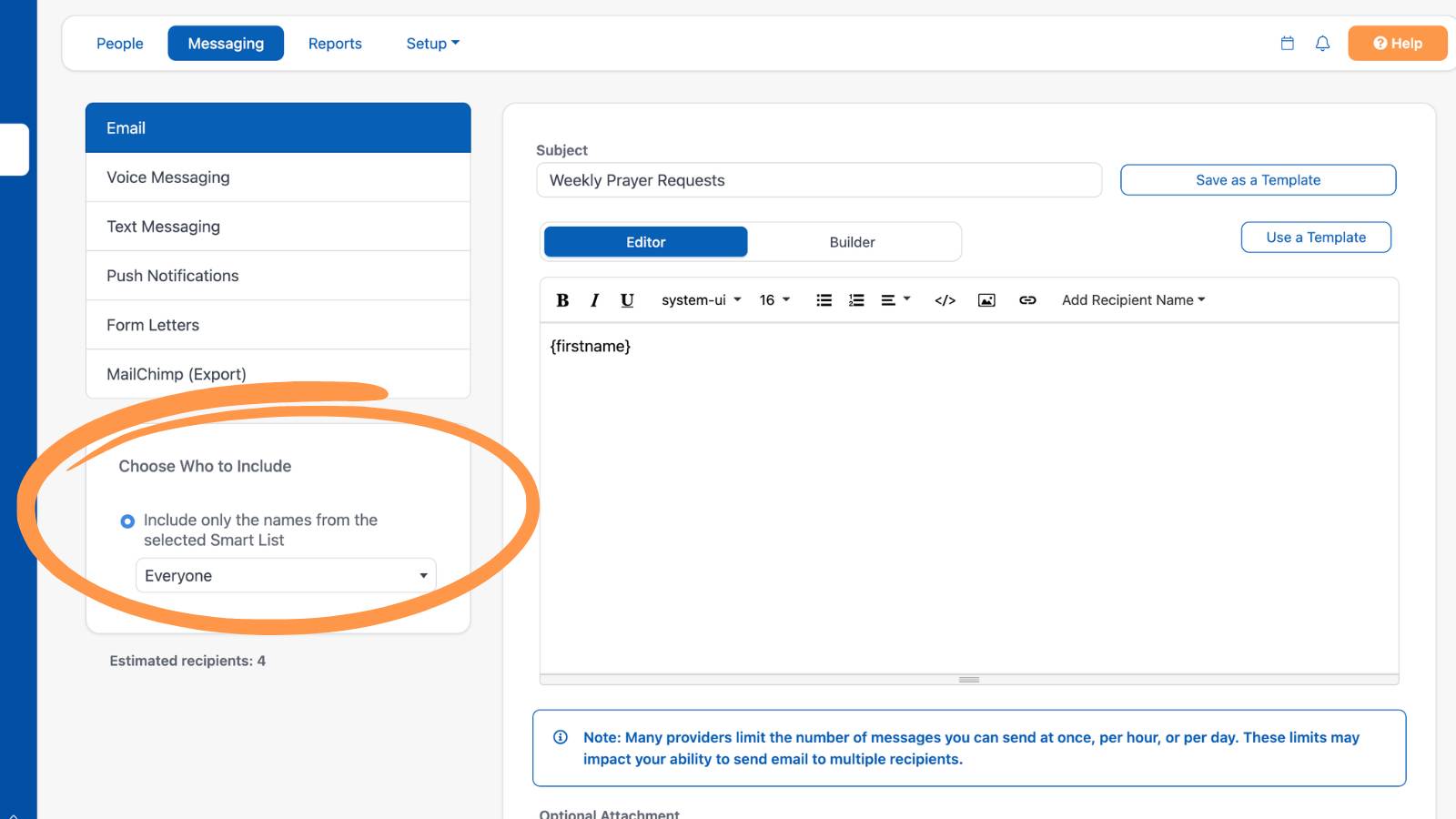The height and width of the screenshot is (819, 1456).
Task: Click the Save as a Template button
Action: pos(1259,180)
